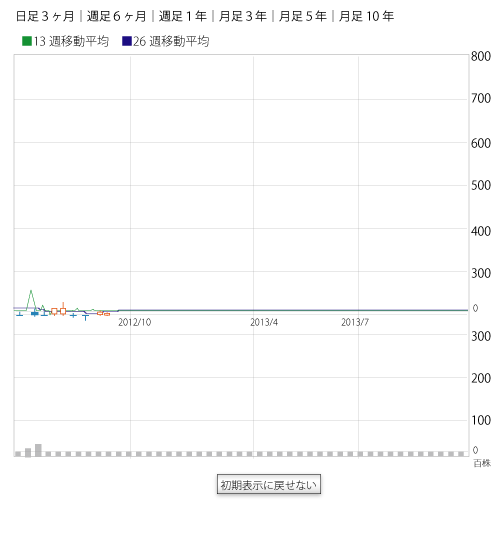The image size is (500, 550).
Task: Click the green 13週移動平均 legend swatch
Action: (x=27, y=41)
